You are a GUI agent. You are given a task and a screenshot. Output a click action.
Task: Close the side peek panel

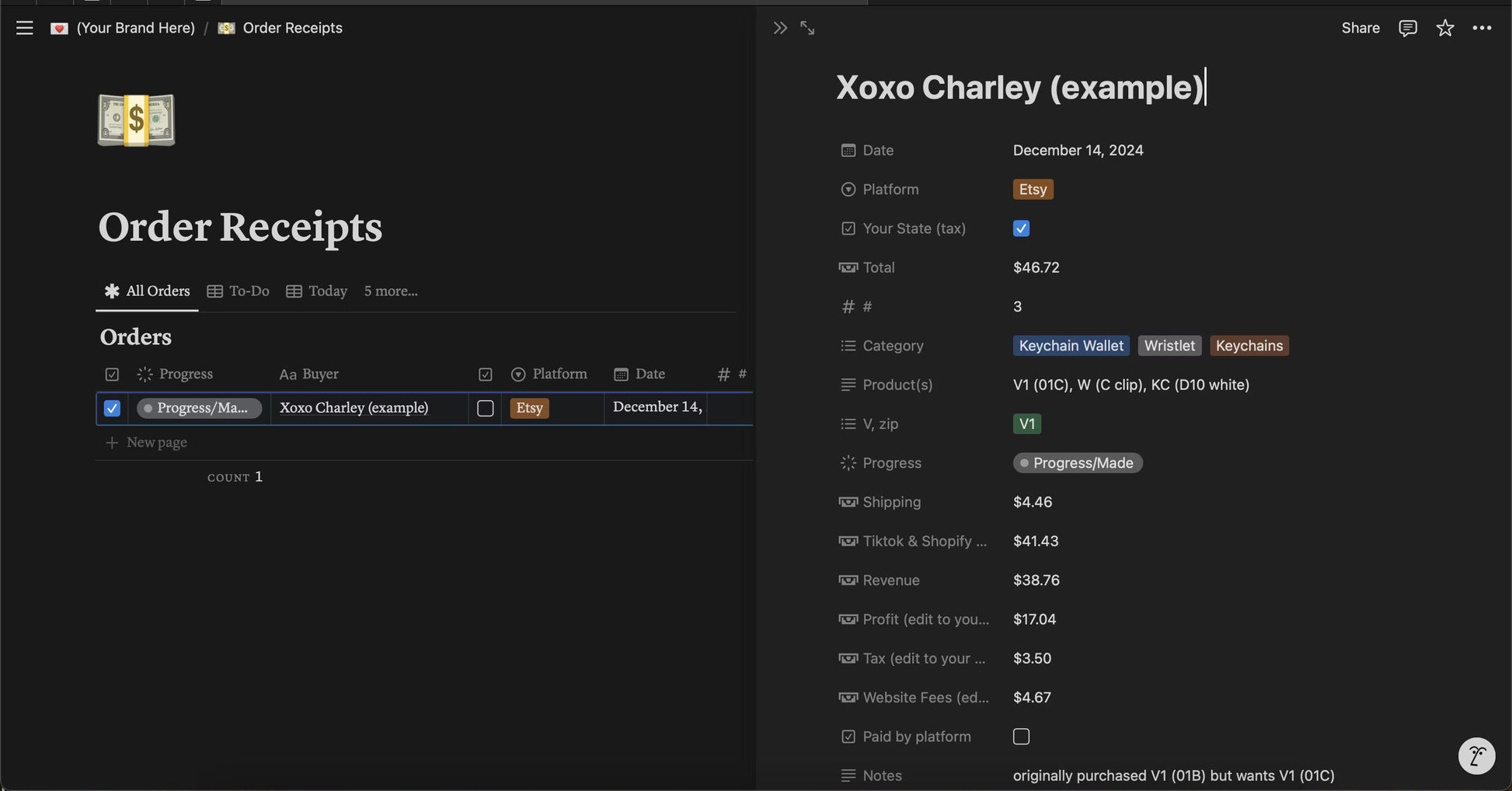point(780,28)
